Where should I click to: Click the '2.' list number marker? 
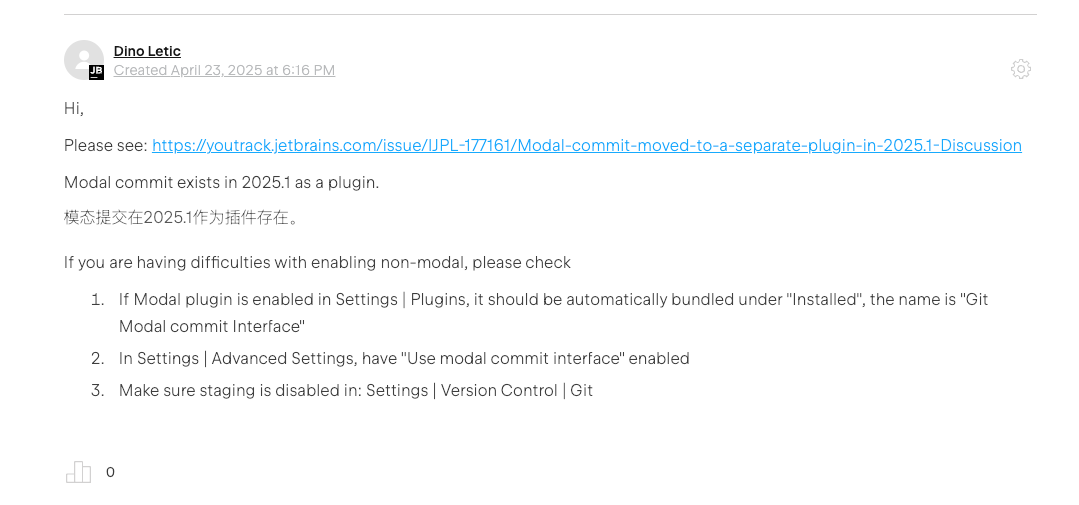tap(98, 358)
